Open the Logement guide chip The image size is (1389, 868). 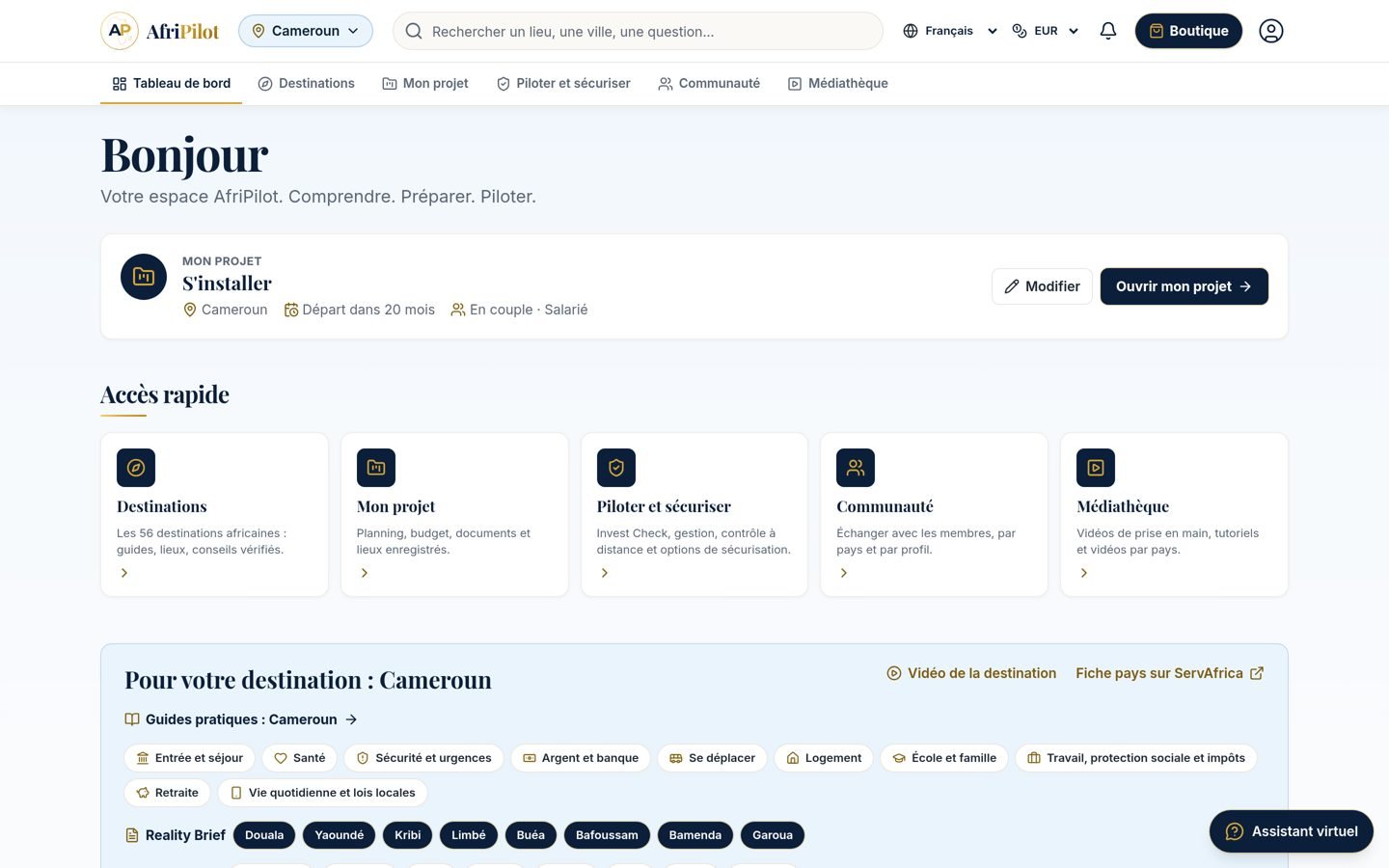(824, 758)
